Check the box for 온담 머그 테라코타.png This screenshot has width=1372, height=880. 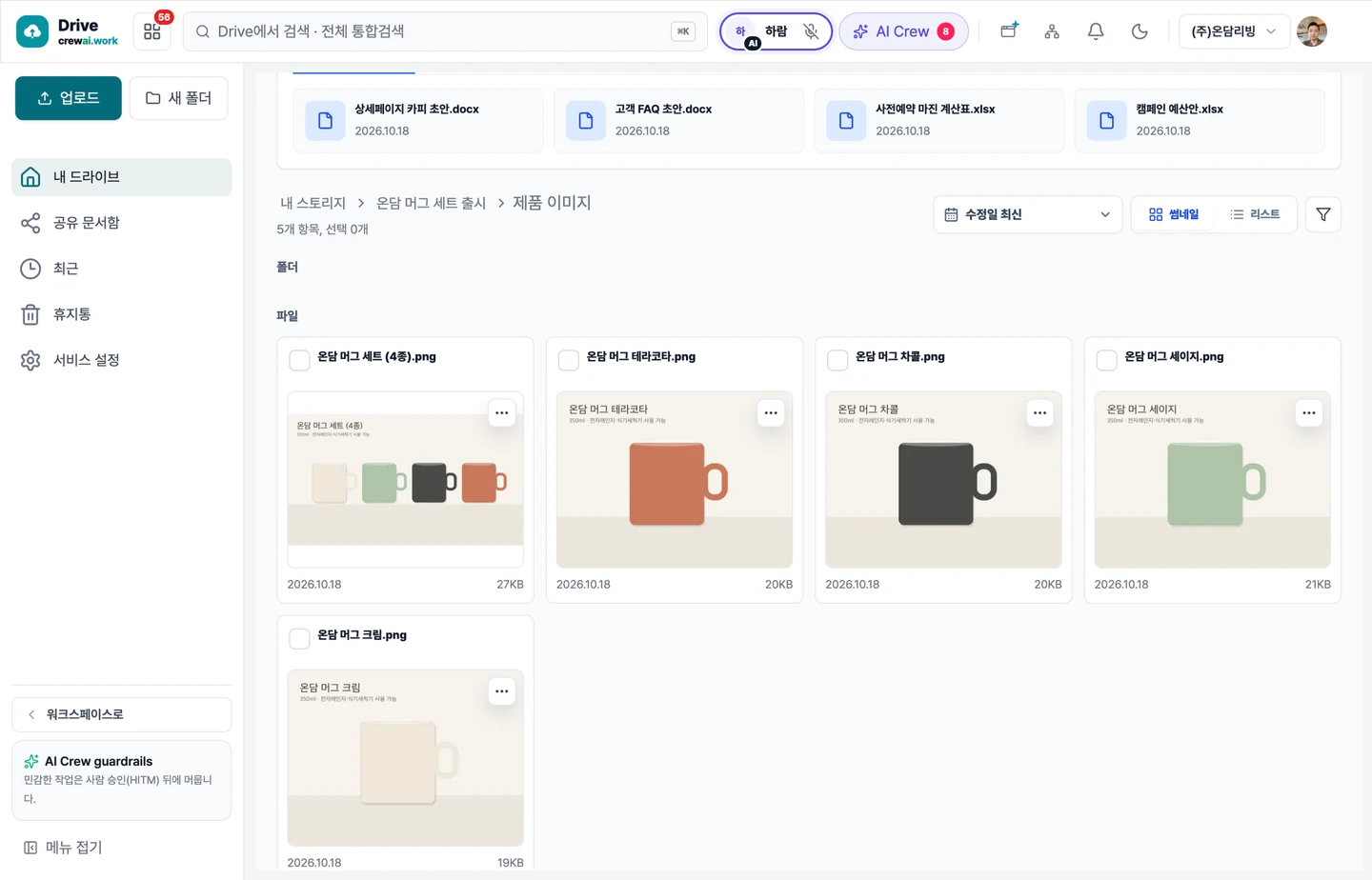point(569,360)
